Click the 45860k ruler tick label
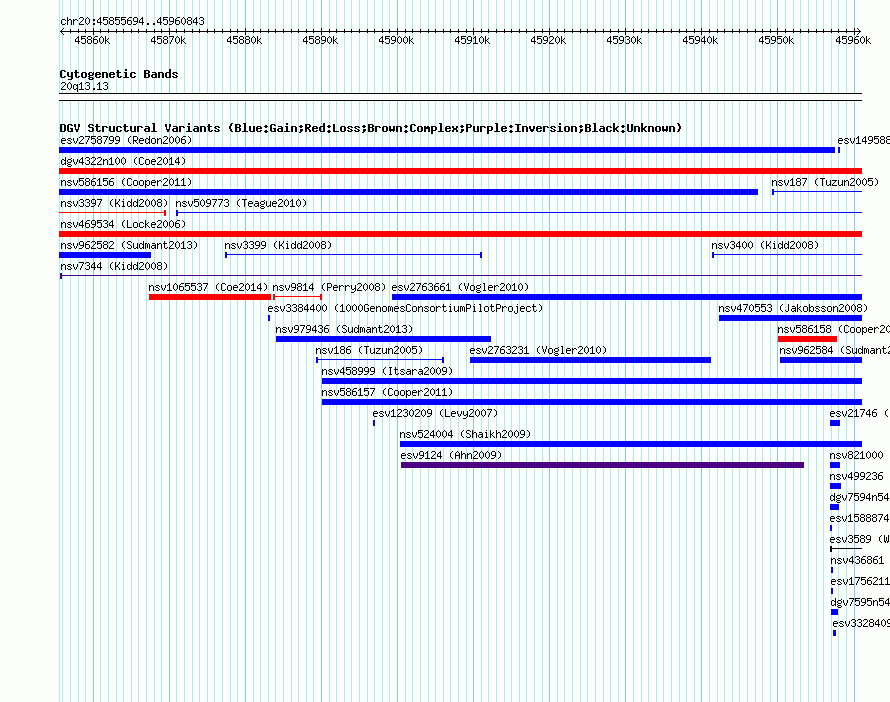The height and width of the screenshot is (702, 890). pyautogui.click(x=92, y=40)
